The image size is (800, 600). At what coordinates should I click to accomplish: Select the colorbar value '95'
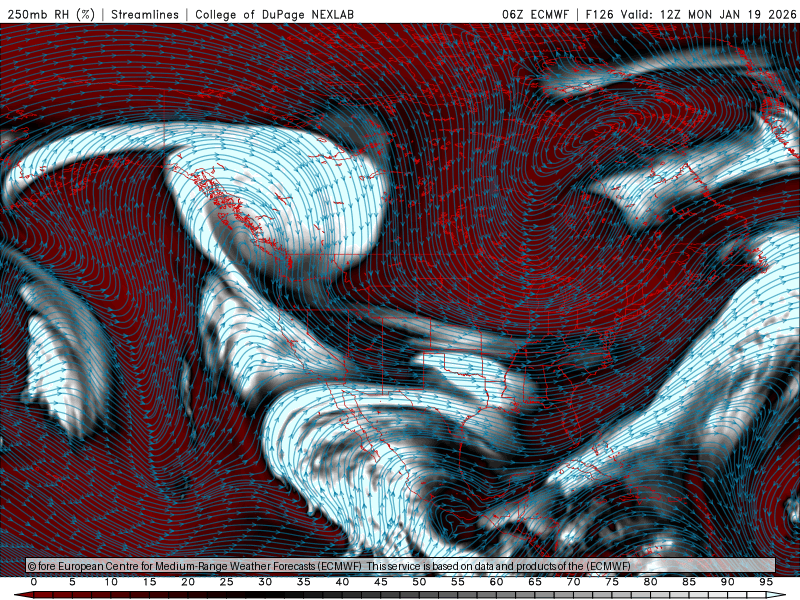pos(766,582)
